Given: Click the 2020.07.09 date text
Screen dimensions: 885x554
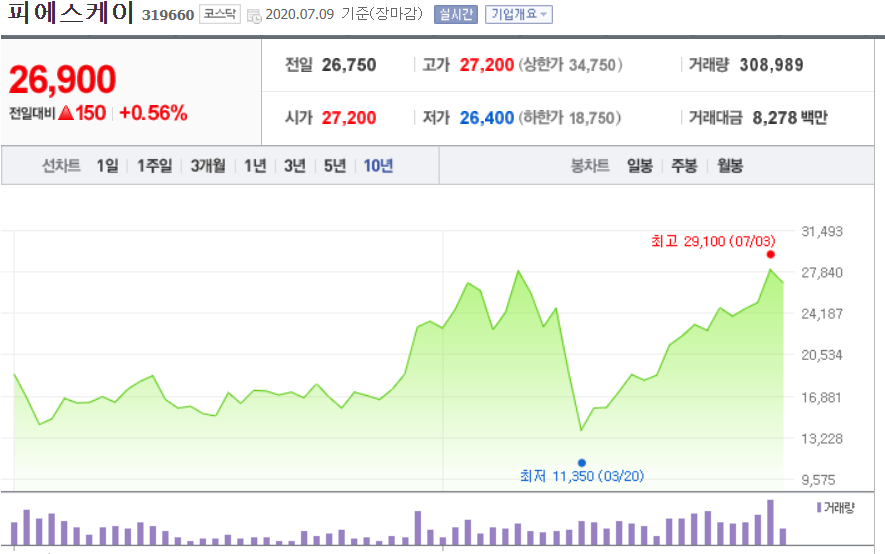Looking at the screenshot, I should click(x=300, y=15).
